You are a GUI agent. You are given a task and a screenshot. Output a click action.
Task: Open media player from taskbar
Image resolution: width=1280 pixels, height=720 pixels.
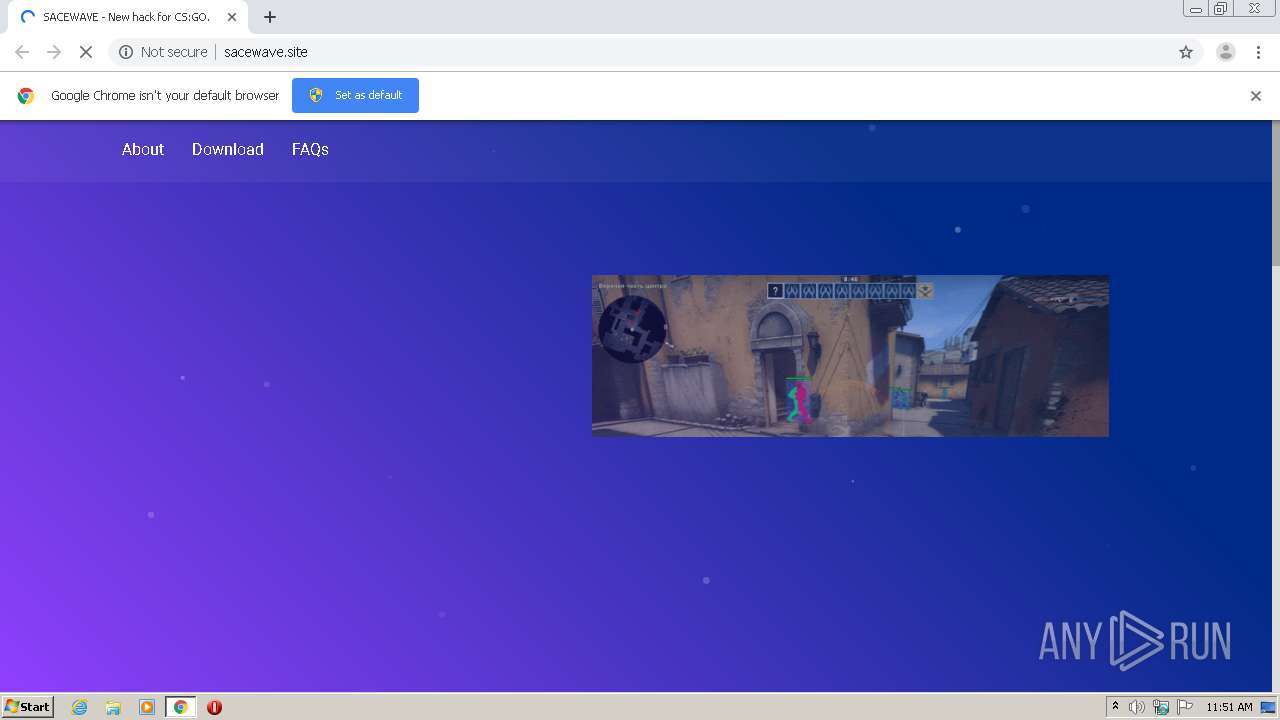pos(147,707)
